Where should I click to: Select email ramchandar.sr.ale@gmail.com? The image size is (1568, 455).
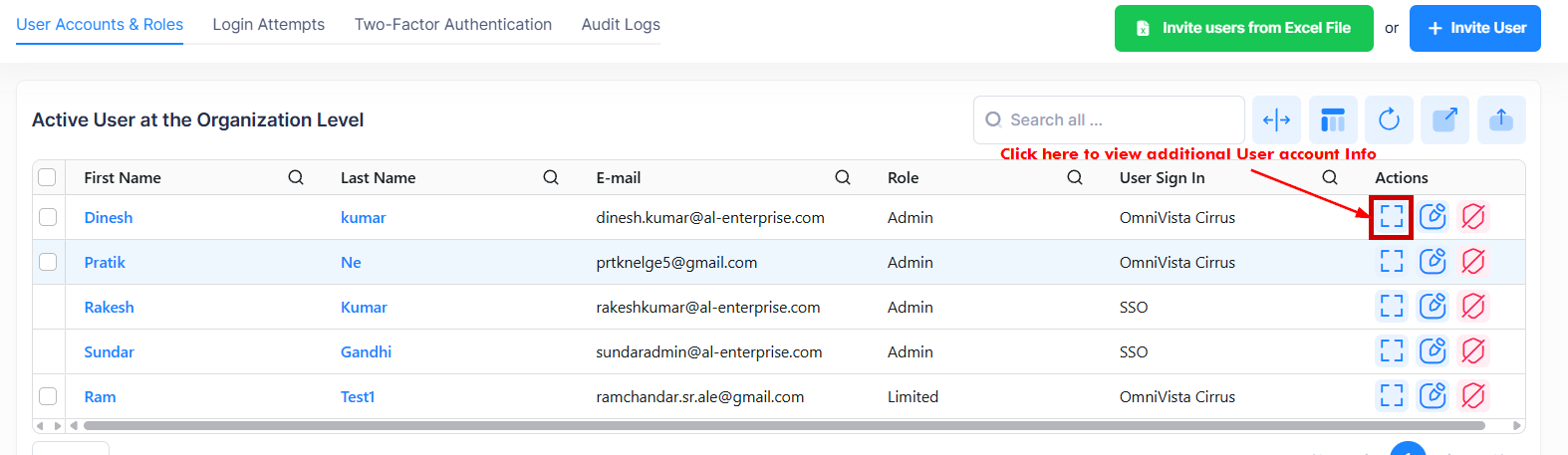pyautogui.click(x=700, y=396)
